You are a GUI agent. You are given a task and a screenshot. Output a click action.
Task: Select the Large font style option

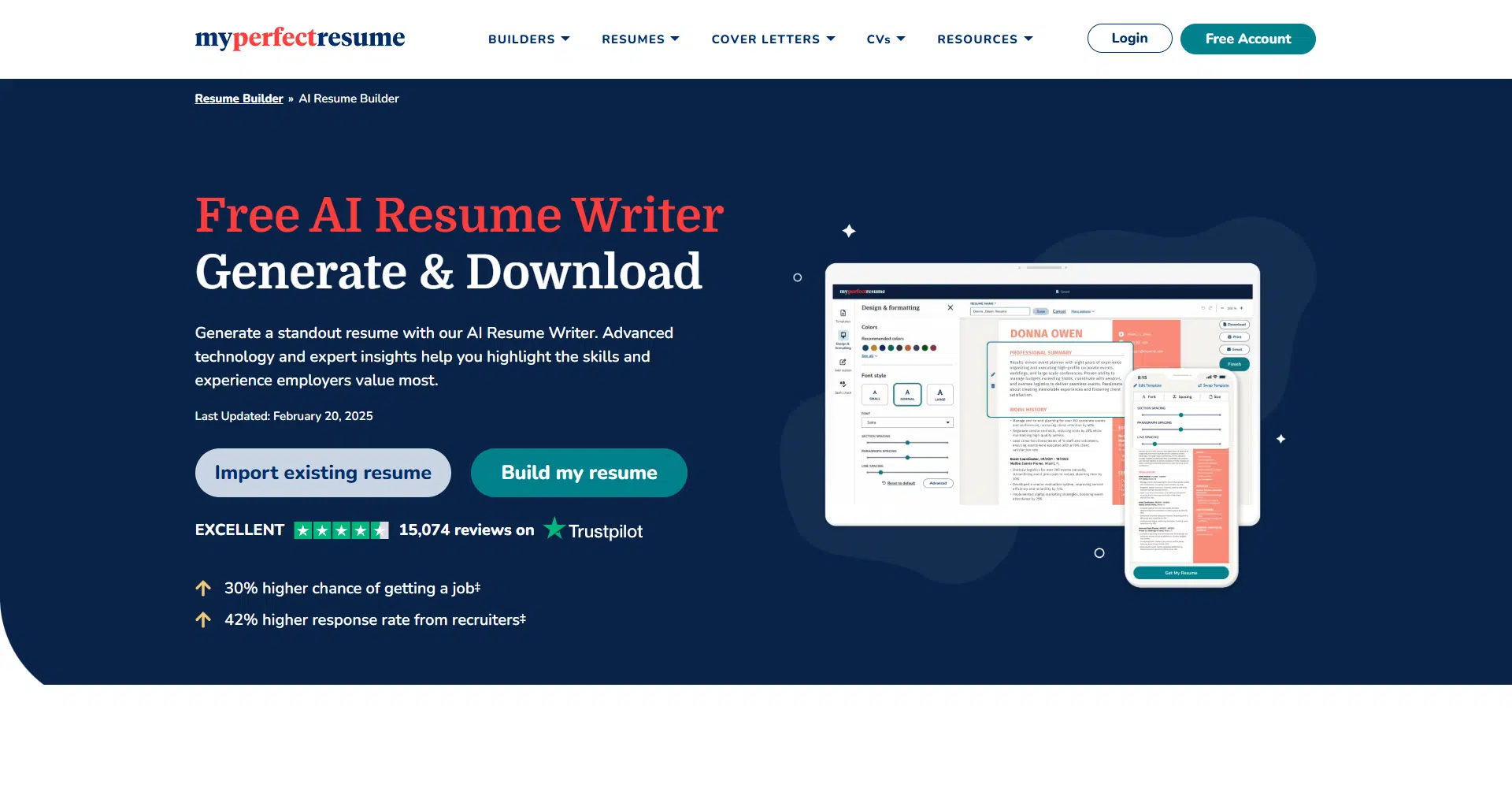(939, 394)
